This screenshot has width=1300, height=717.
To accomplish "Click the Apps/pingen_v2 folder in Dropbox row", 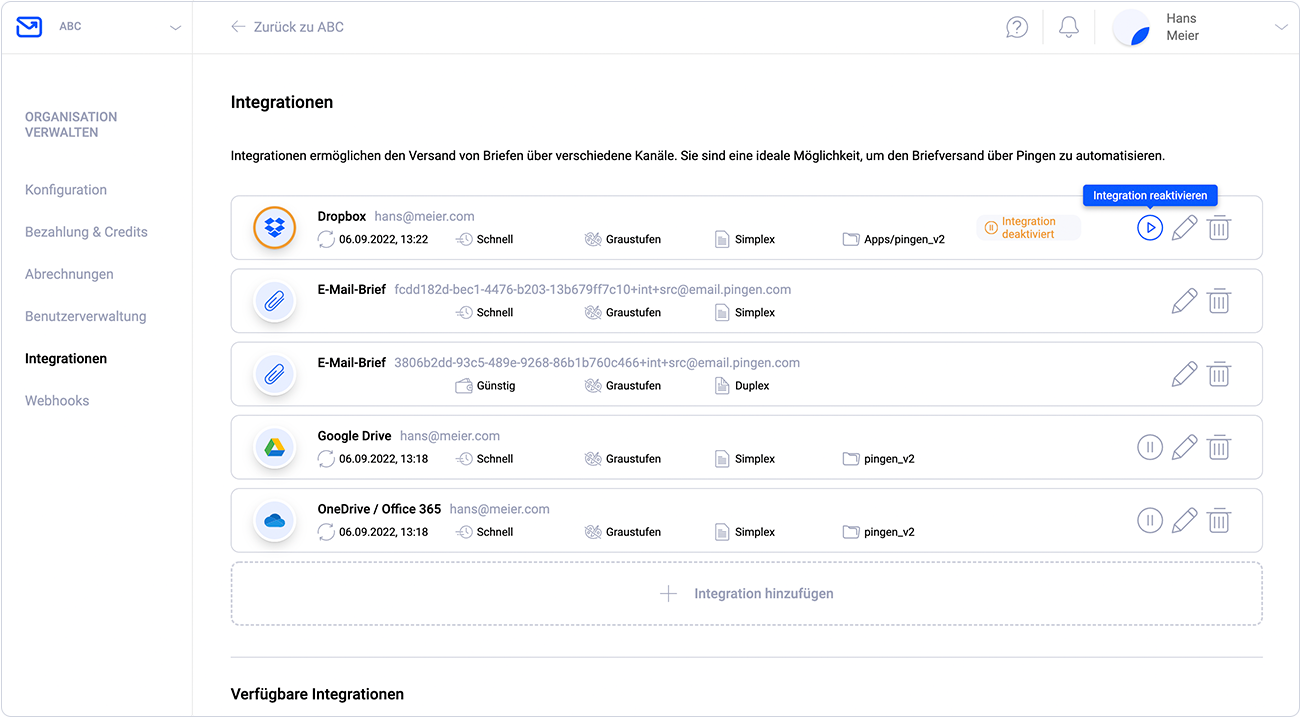I will click(904, 240).
